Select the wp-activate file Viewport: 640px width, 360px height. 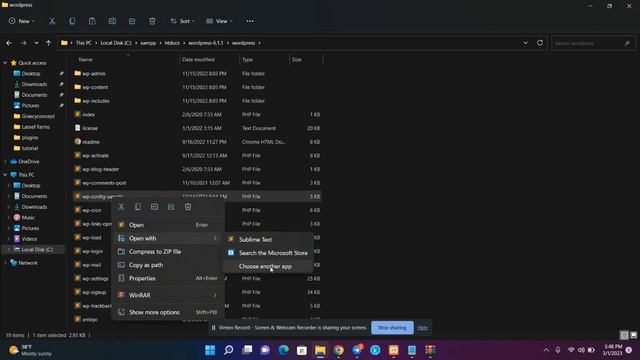(x=95, y=156)
